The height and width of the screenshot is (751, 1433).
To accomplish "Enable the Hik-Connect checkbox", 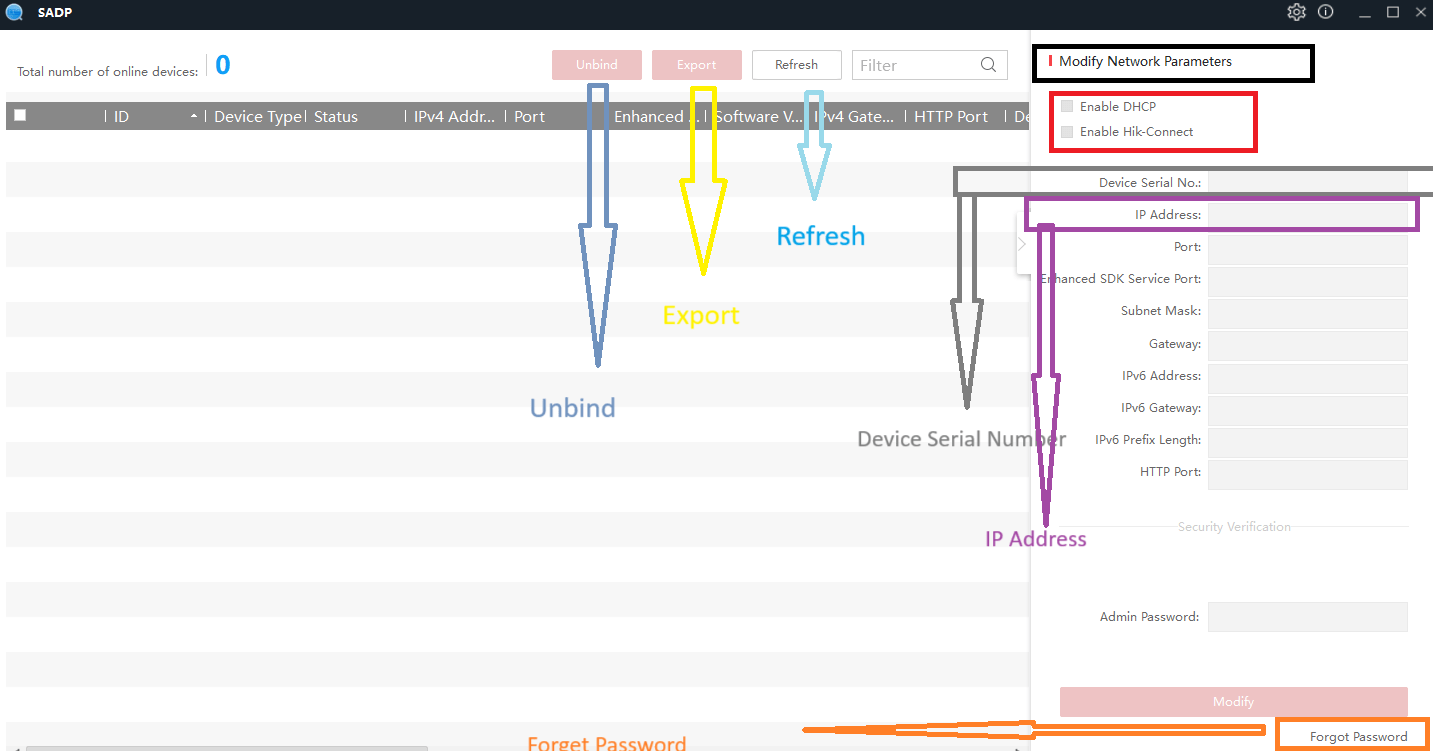I will pyautogui.click(x=1066, y=131).
